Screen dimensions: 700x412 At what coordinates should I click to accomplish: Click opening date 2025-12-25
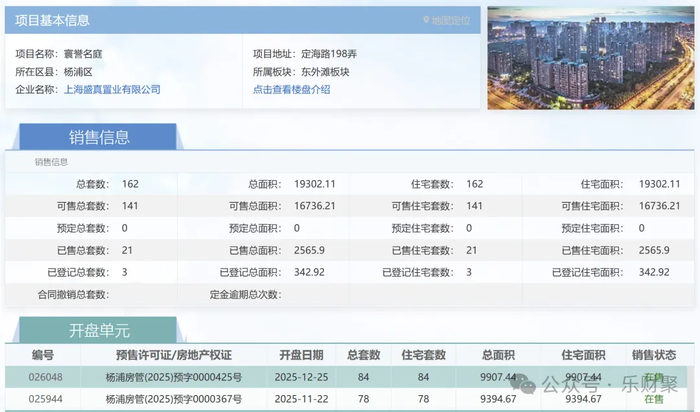click(301, 377)
